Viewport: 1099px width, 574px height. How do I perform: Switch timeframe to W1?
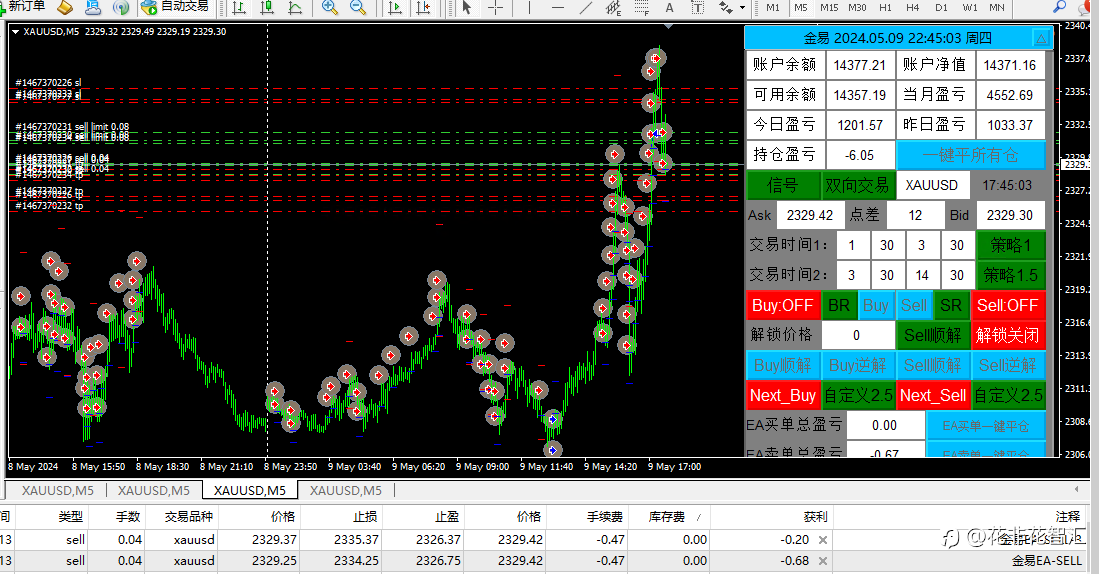coord(970,8)
